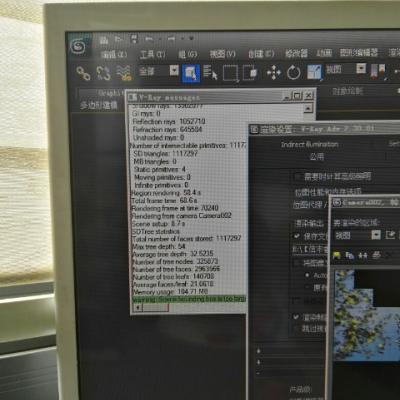Select the Auto radio button
This screenshot has width=400, height=400.
(307, 275)
